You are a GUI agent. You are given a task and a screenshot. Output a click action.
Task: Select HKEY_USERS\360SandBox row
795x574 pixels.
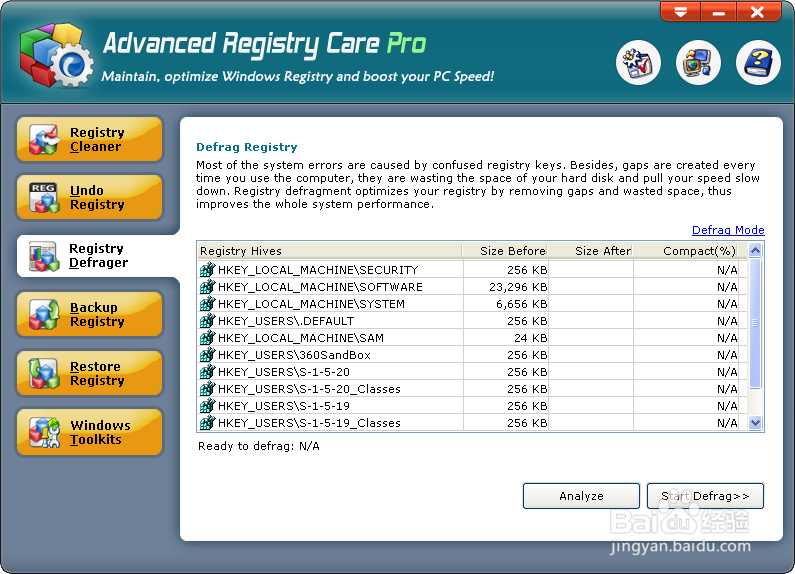tap(472, 355)
